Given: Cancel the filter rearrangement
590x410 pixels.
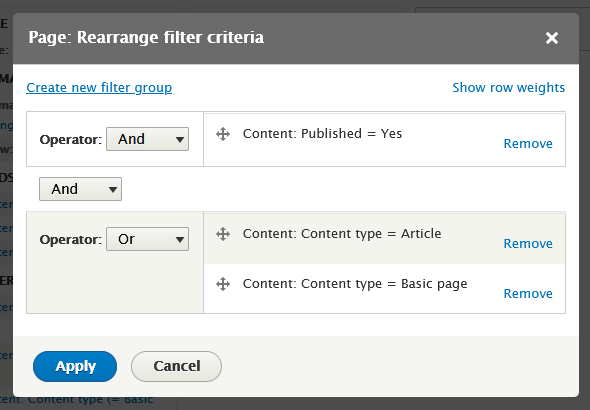Looking at the screenshot, I should [176, 366].
